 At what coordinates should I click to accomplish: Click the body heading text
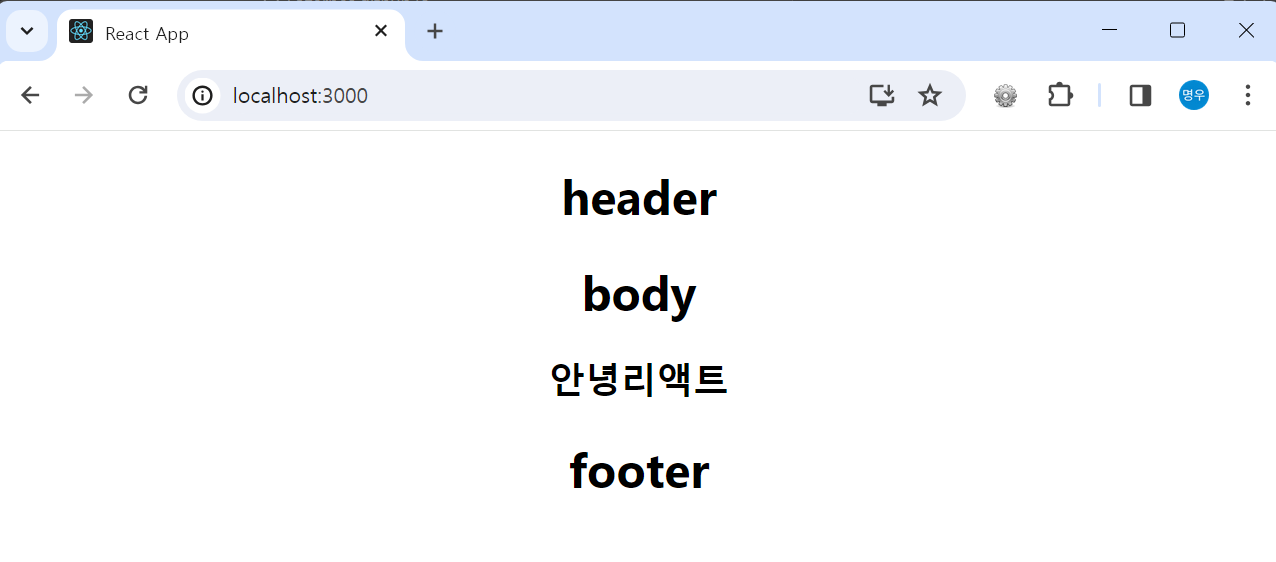pyautogui.click(x=639, y=294)
